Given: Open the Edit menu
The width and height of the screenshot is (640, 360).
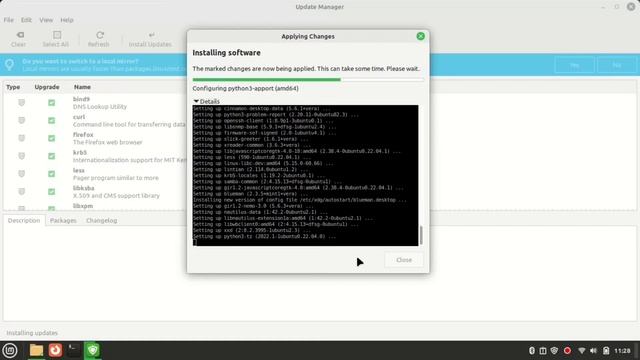Looking at the screenshot, I should point(26,20).
